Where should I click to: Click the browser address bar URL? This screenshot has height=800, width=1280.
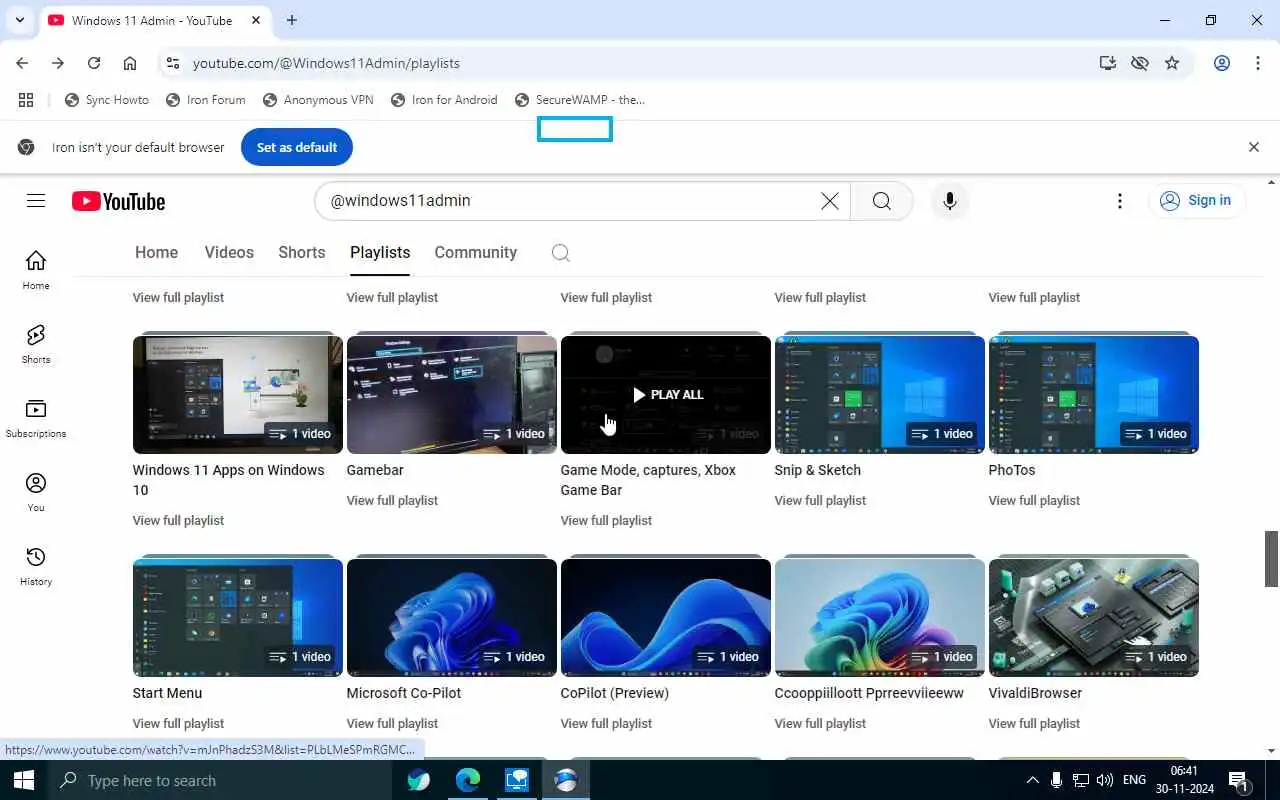pyautogui.click(x=326, y=63)
